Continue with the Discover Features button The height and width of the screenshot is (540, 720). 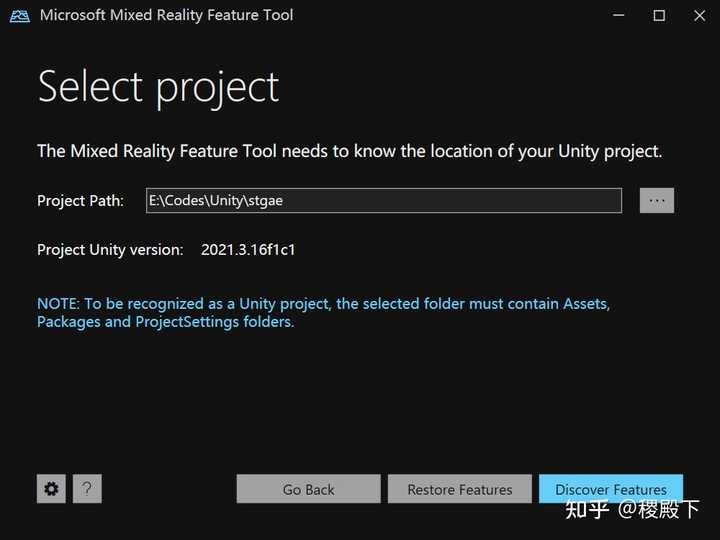coord(611,489)
